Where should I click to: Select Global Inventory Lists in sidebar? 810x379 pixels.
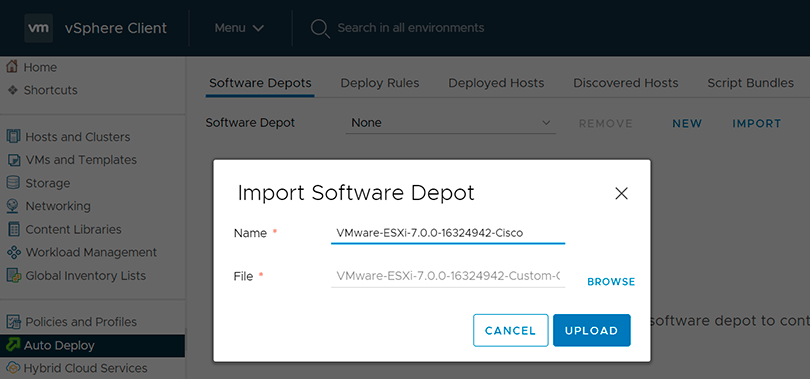[x=86, y=276]
